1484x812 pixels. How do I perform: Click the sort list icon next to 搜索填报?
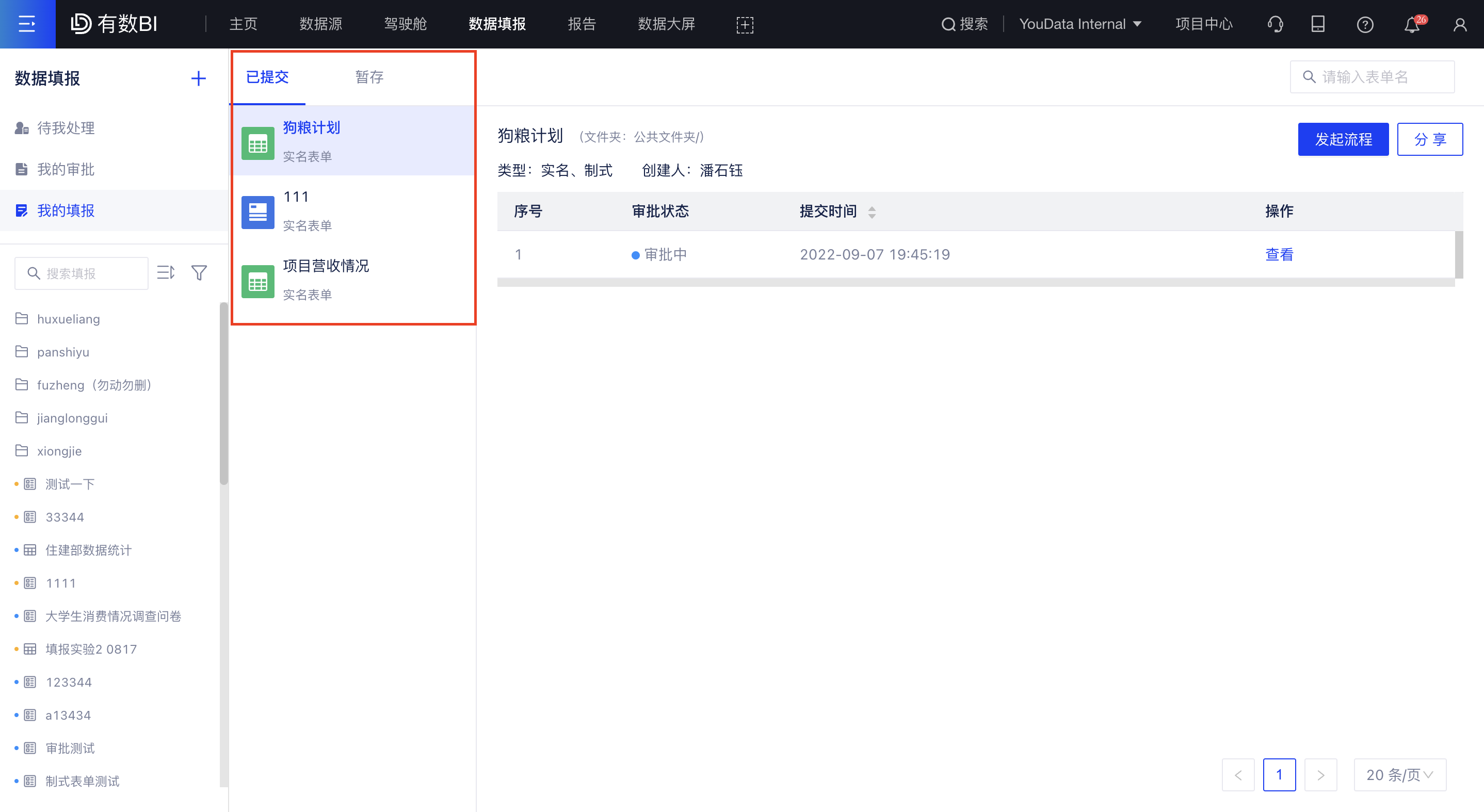tap(166, 272)
